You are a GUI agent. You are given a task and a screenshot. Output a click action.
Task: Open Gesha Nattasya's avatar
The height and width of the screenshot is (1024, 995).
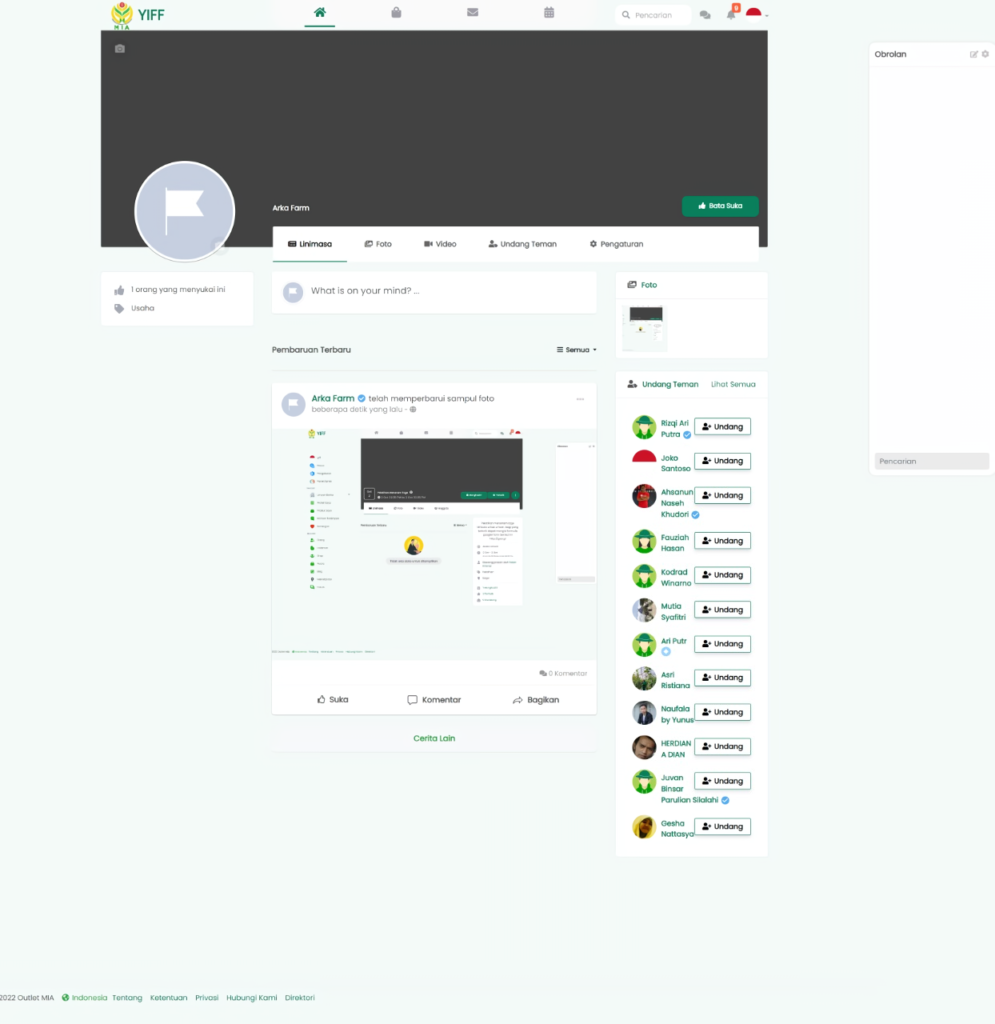pos(644,827)
